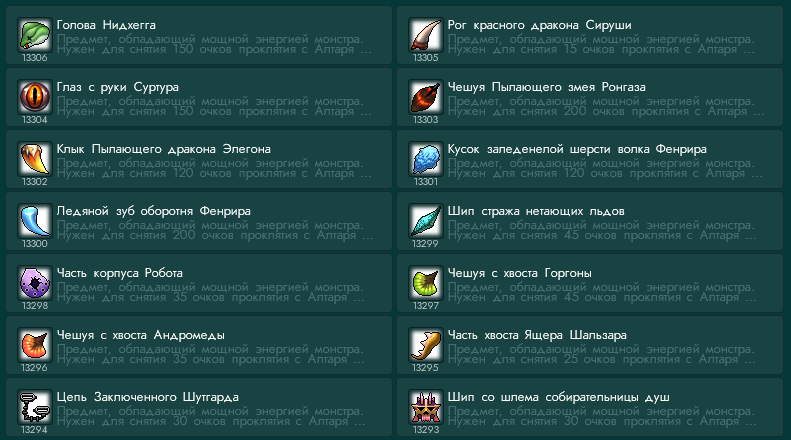Select the blue Ледяной зуб оборотня Фенрира icon
This screenshot has height=440, width=791.
pyautogui.click(x=35, y=221)
